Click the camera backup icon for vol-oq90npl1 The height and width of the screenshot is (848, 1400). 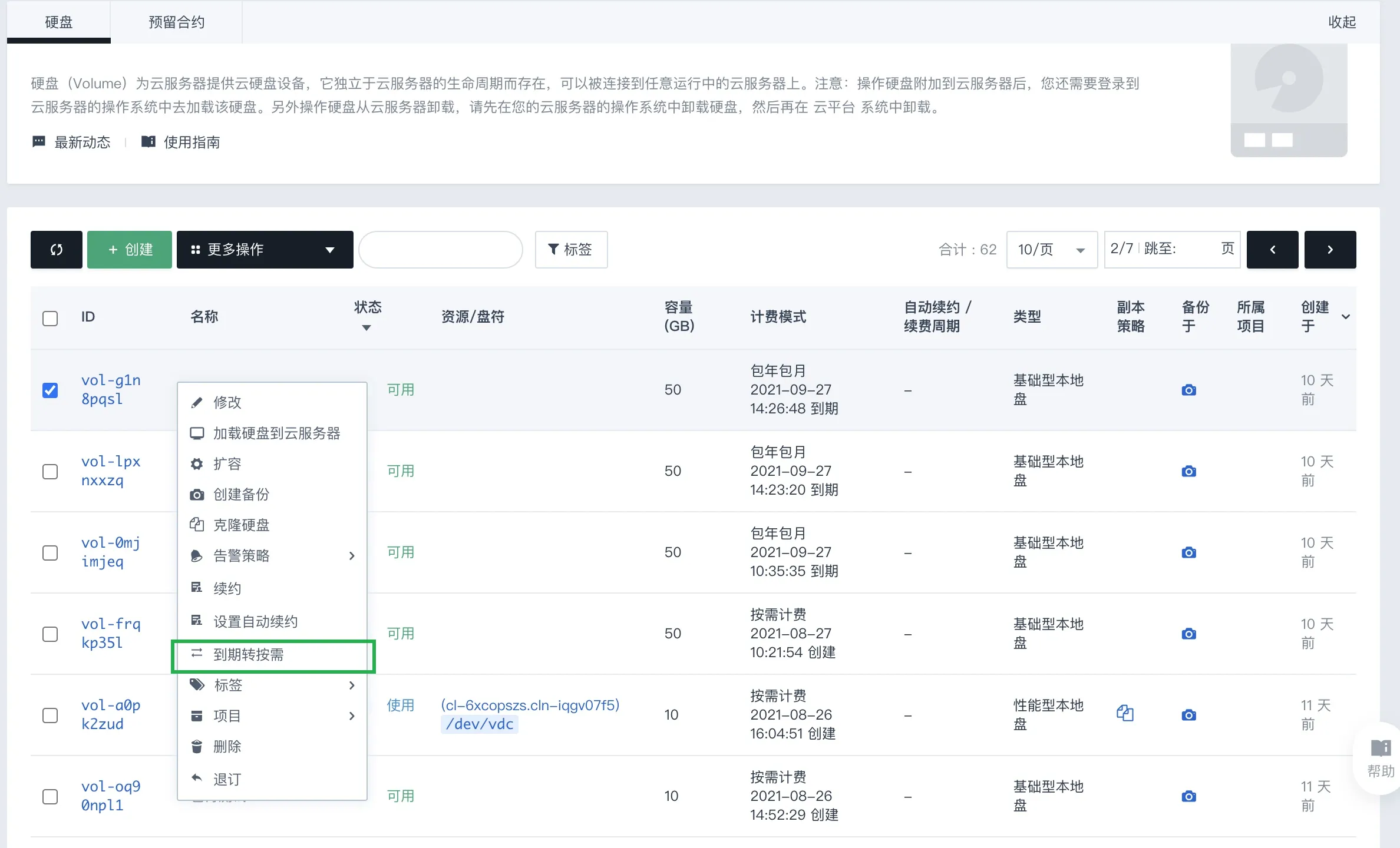point(1189,796)
